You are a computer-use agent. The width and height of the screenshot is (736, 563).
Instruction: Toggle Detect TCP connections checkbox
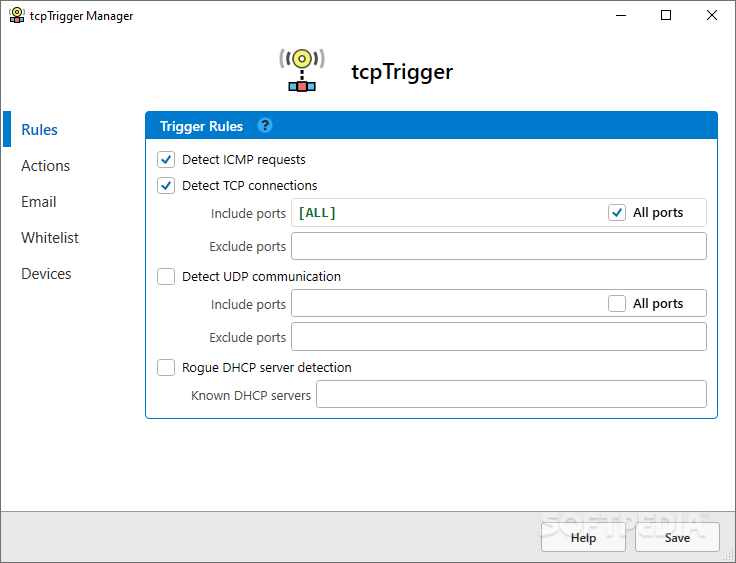click(x=166, y=185)
